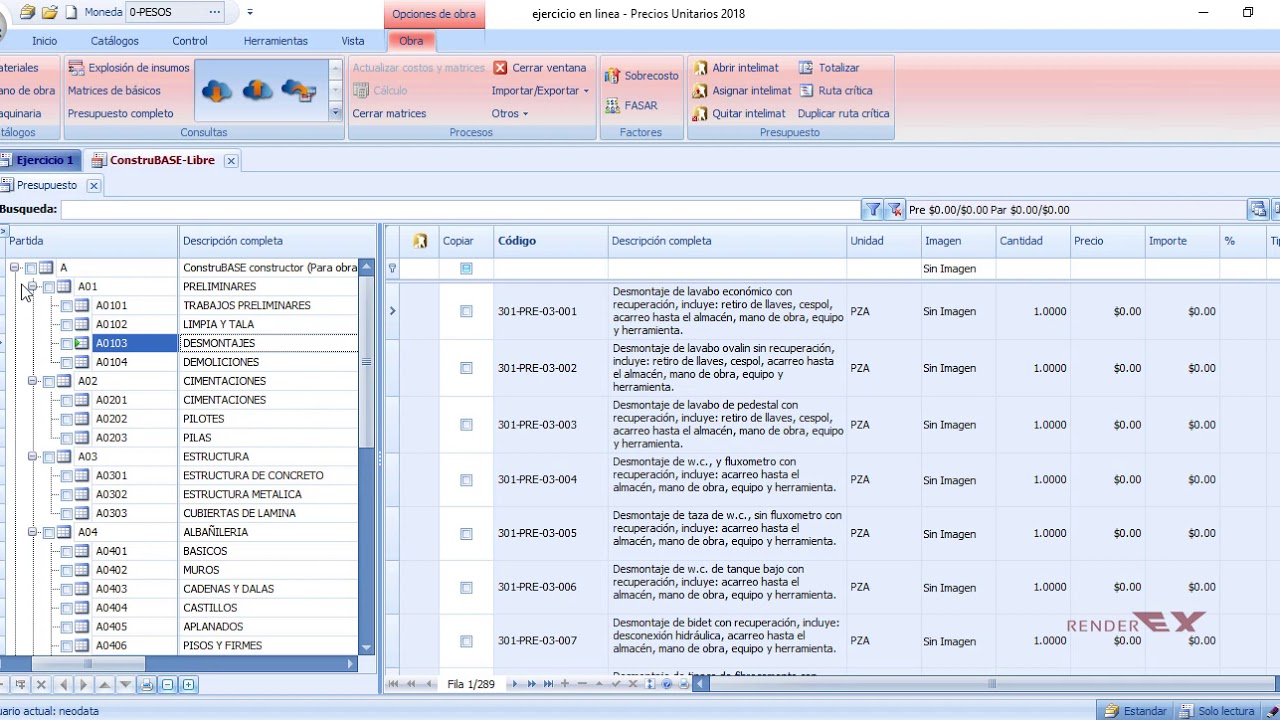Image resolution: width=1280 pixels, height=720 pixels.
Task: Tick the checkbox for partida A0401
Action: [x=67, y=552]
